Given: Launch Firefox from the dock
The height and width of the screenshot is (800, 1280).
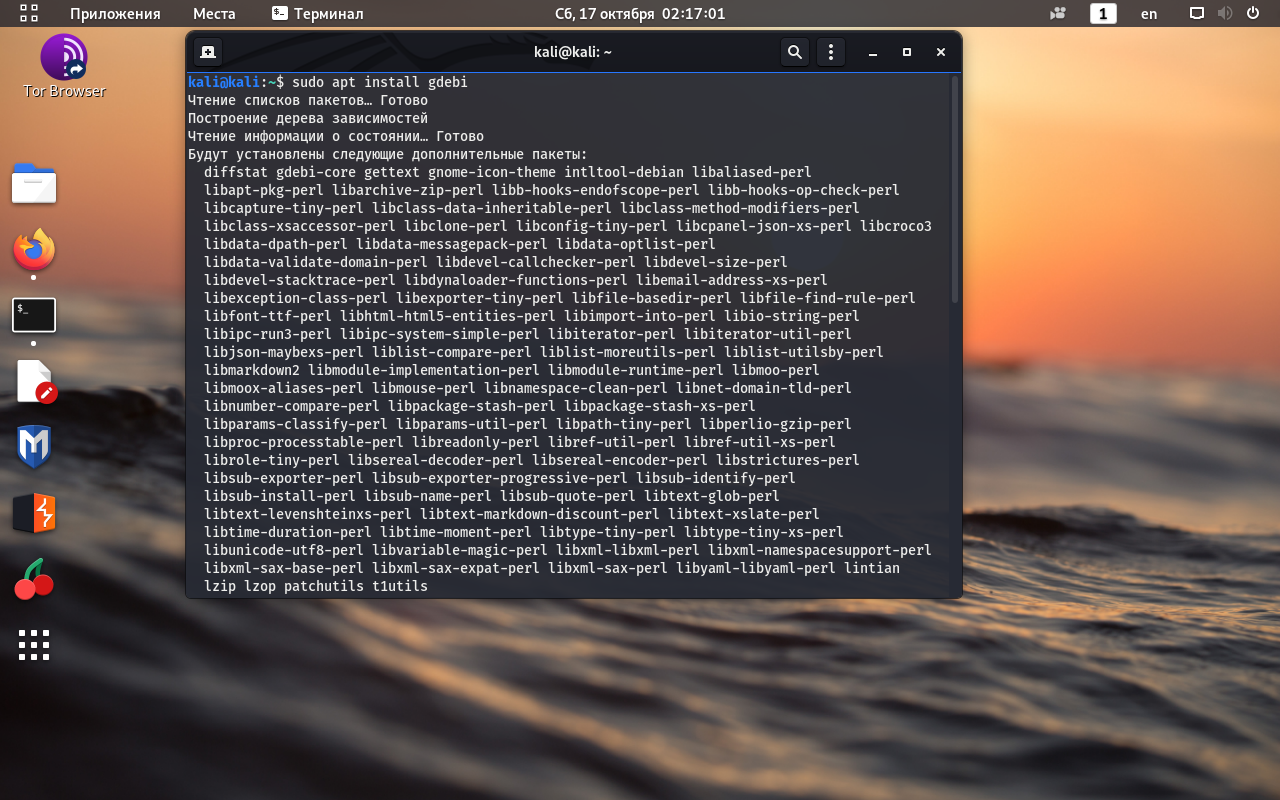Looking at the screenshot, I should (x=34, y=250).
